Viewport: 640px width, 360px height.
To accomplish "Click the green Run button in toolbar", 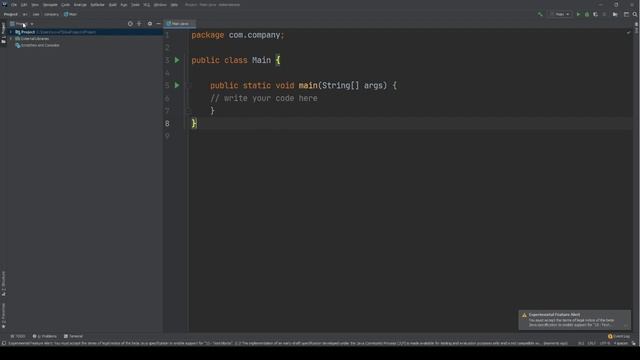I will 578,14.
